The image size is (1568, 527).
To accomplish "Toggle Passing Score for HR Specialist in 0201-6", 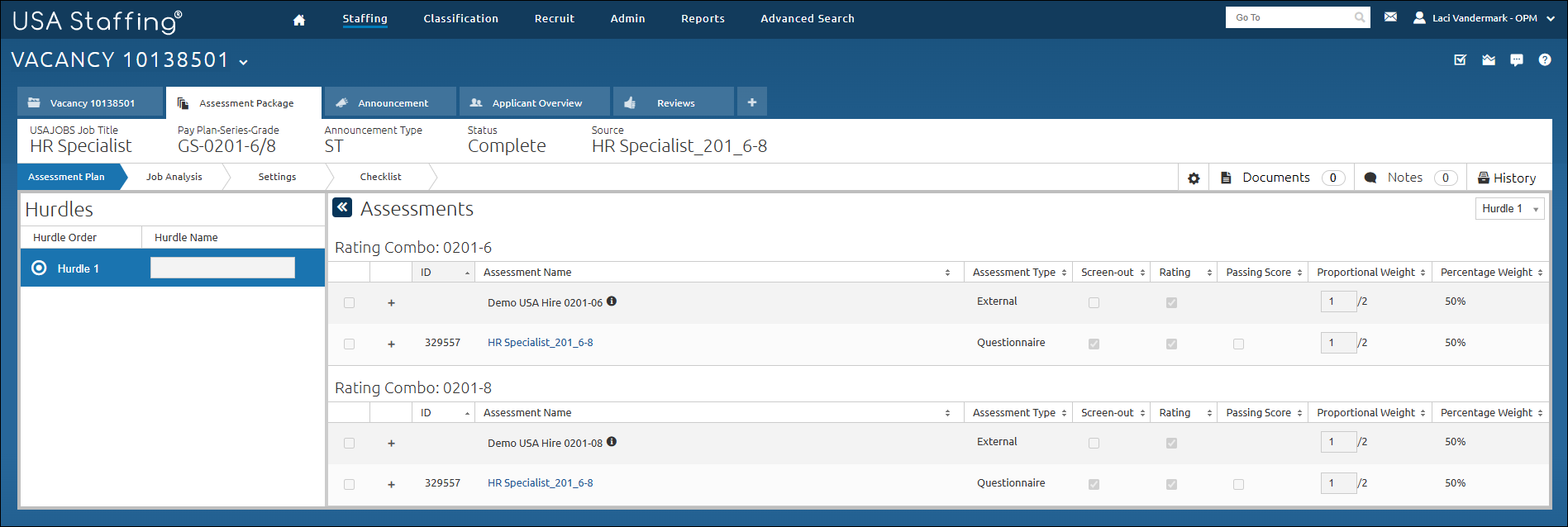I will tap(1238, 344).
